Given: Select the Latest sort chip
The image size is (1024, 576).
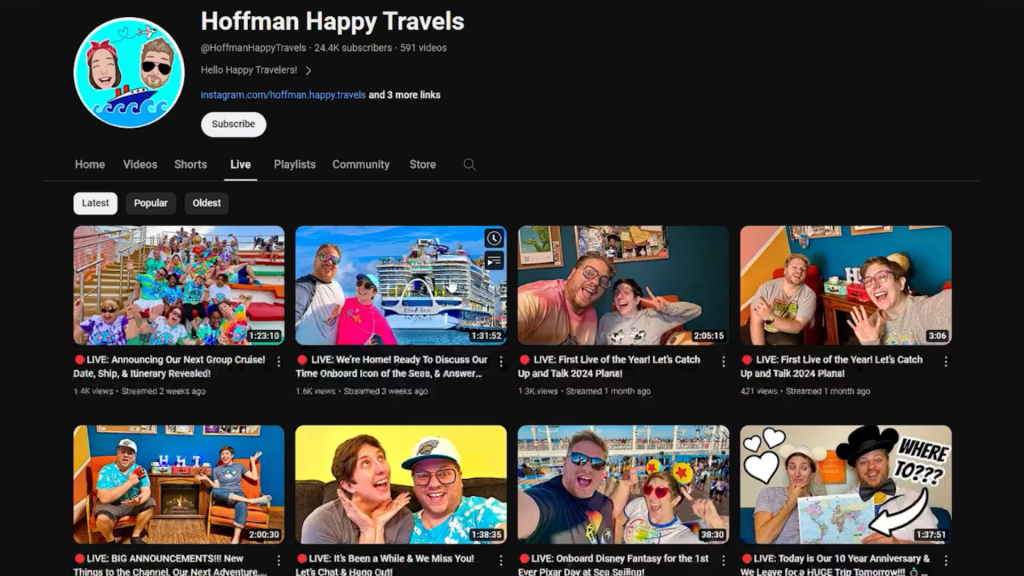Looking at the screenshot, I should pos(95,203).
